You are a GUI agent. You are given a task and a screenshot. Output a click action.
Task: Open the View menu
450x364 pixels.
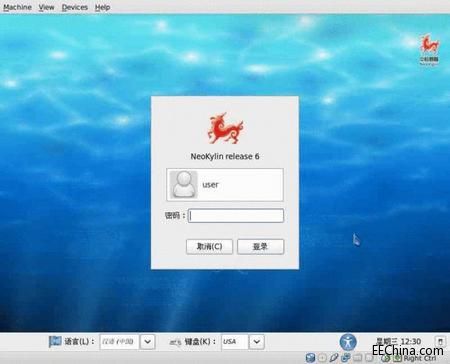(x=46, y=7)
